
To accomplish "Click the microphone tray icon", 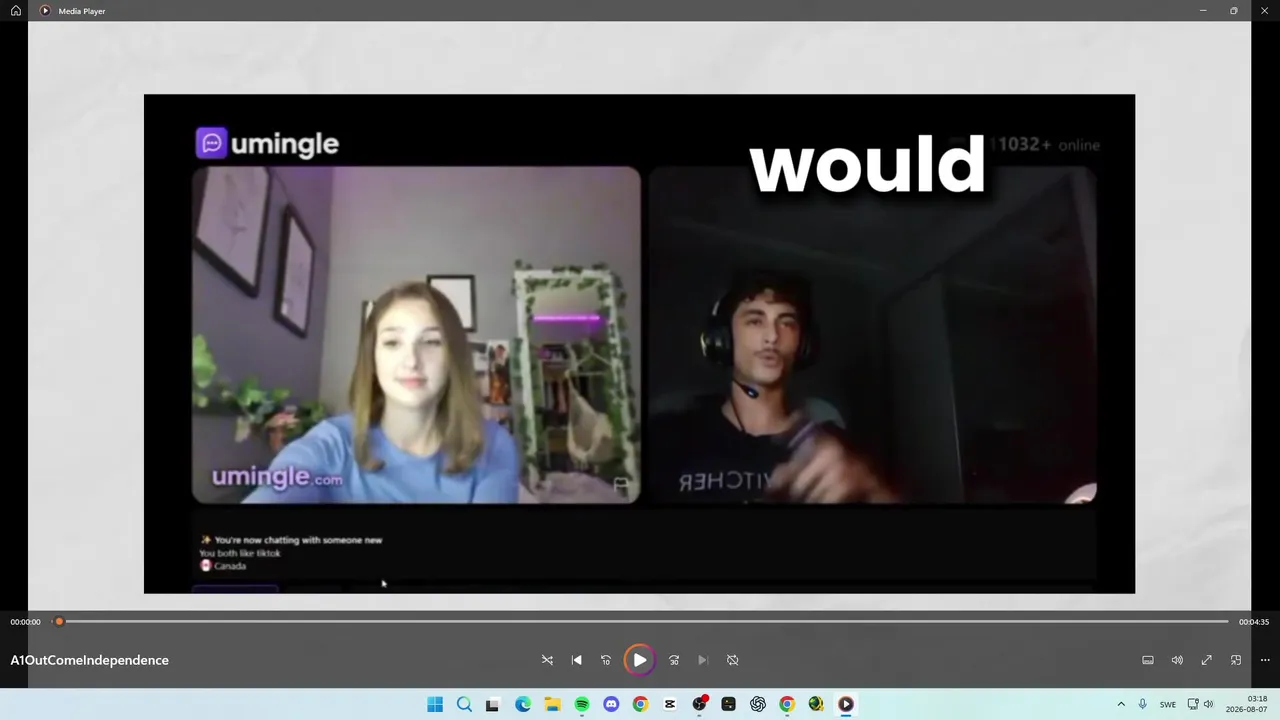I will [1143, 704].
